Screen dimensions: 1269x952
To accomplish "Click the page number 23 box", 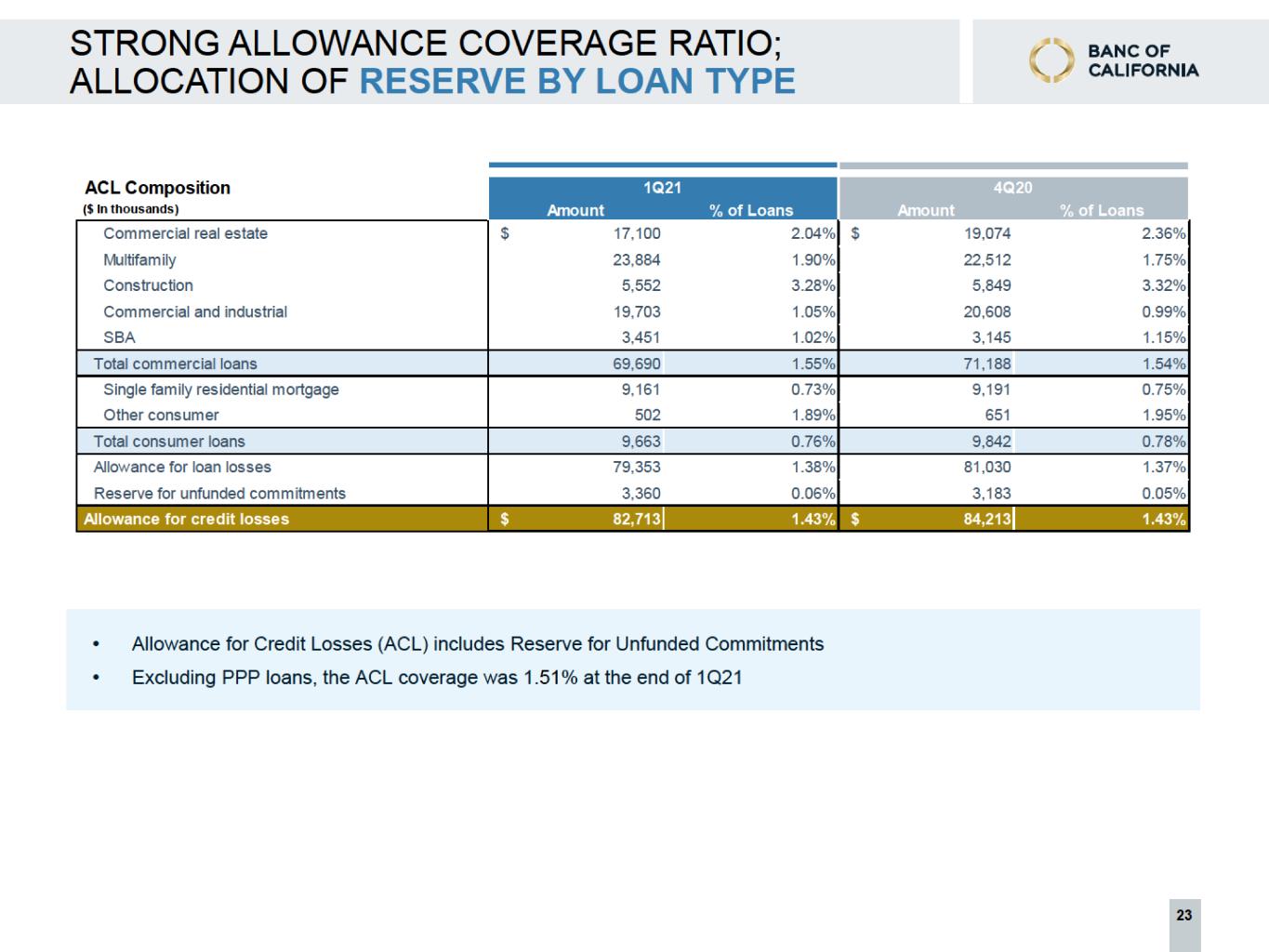I will 1183,916.
